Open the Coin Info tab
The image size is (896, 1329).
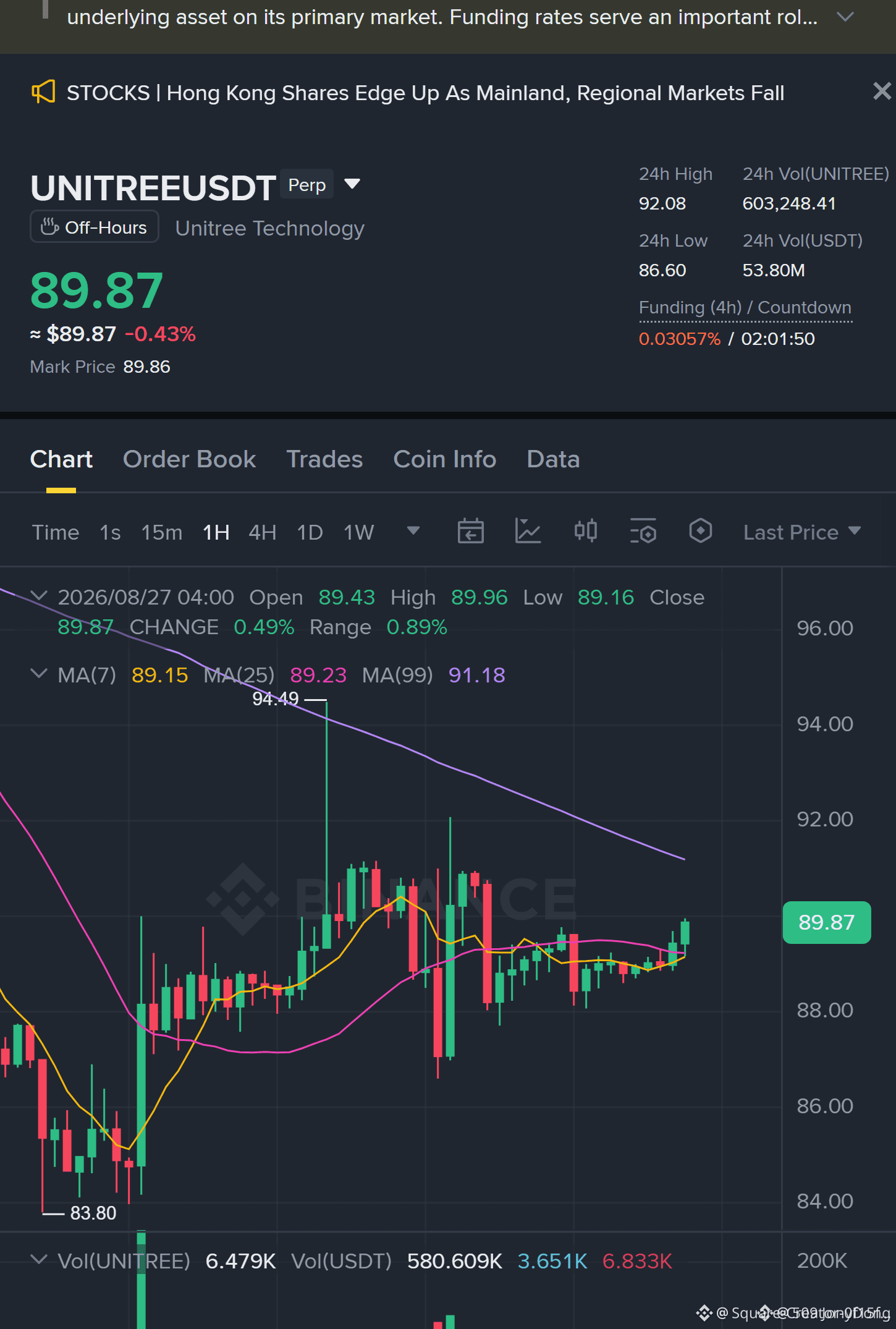click(x=445, y=460)
